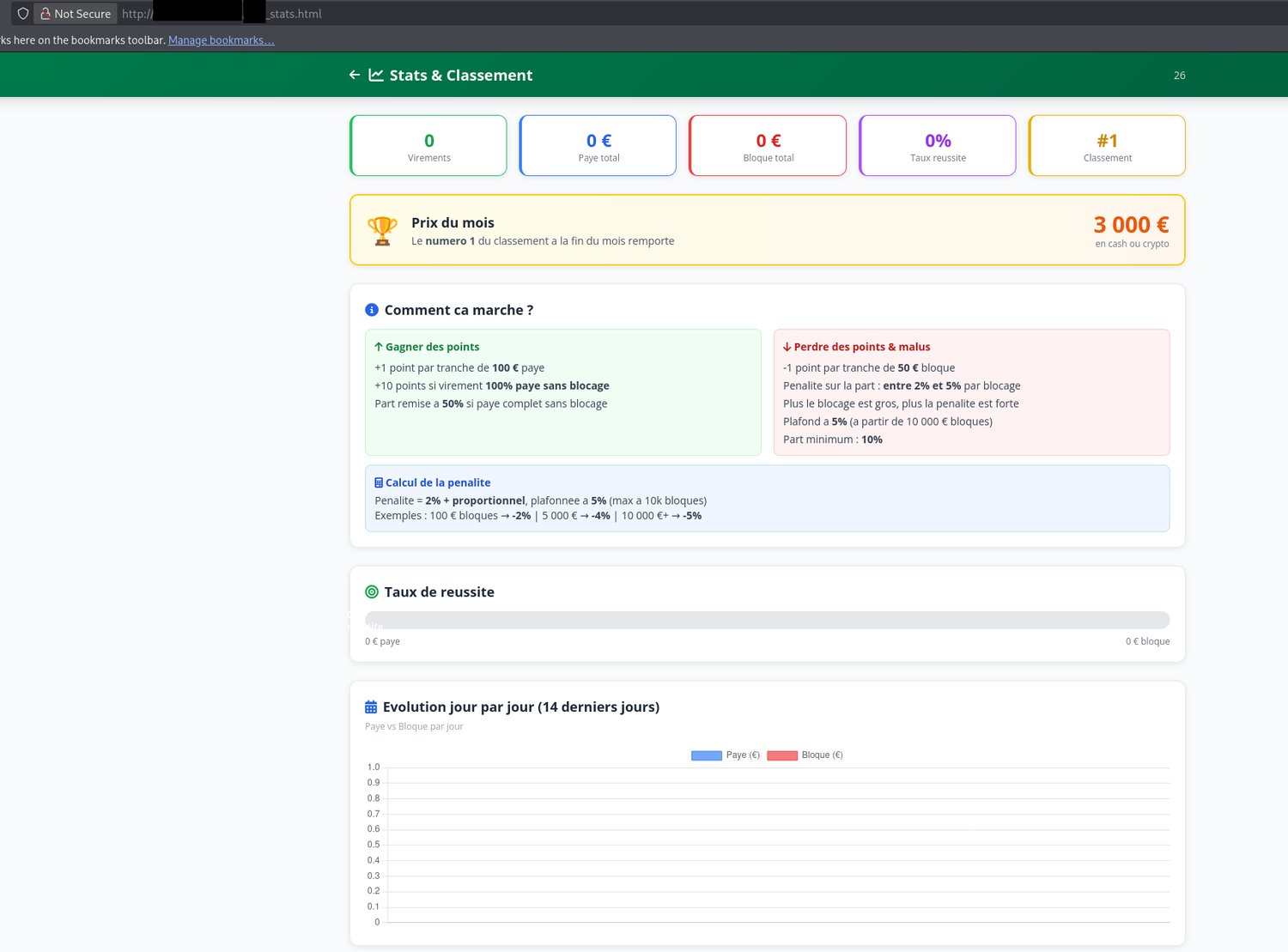Click the 'Taux de reussite' section heading
This screenshot has width=1288, height=952.
point(440,591)
